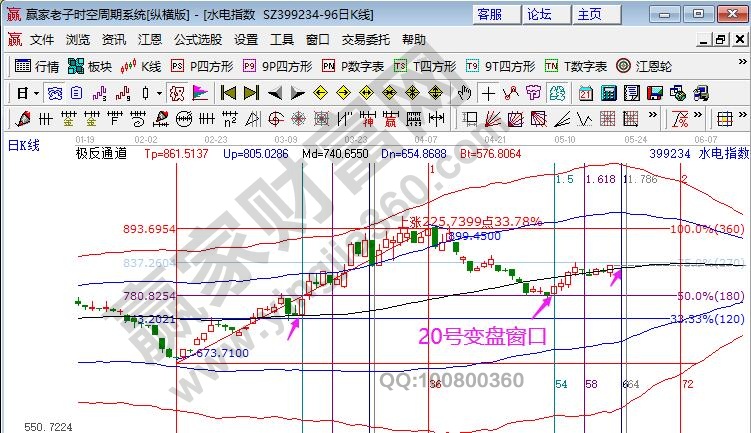Open the 板块 sector list
The image size is (751, 433).
click(x=90, y=66)
